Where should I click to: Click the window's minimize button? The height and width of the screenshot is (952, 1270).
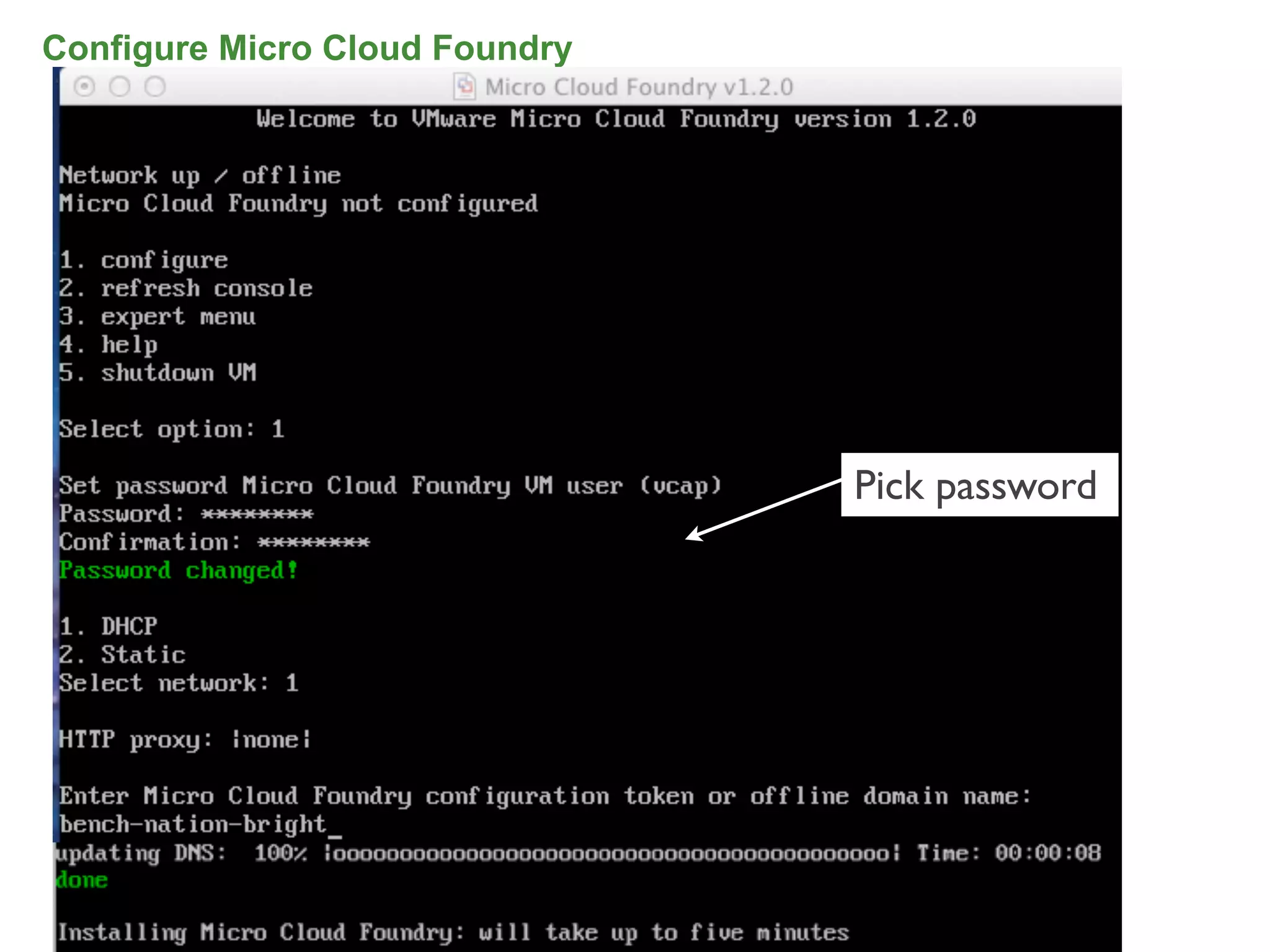[120, 87]
